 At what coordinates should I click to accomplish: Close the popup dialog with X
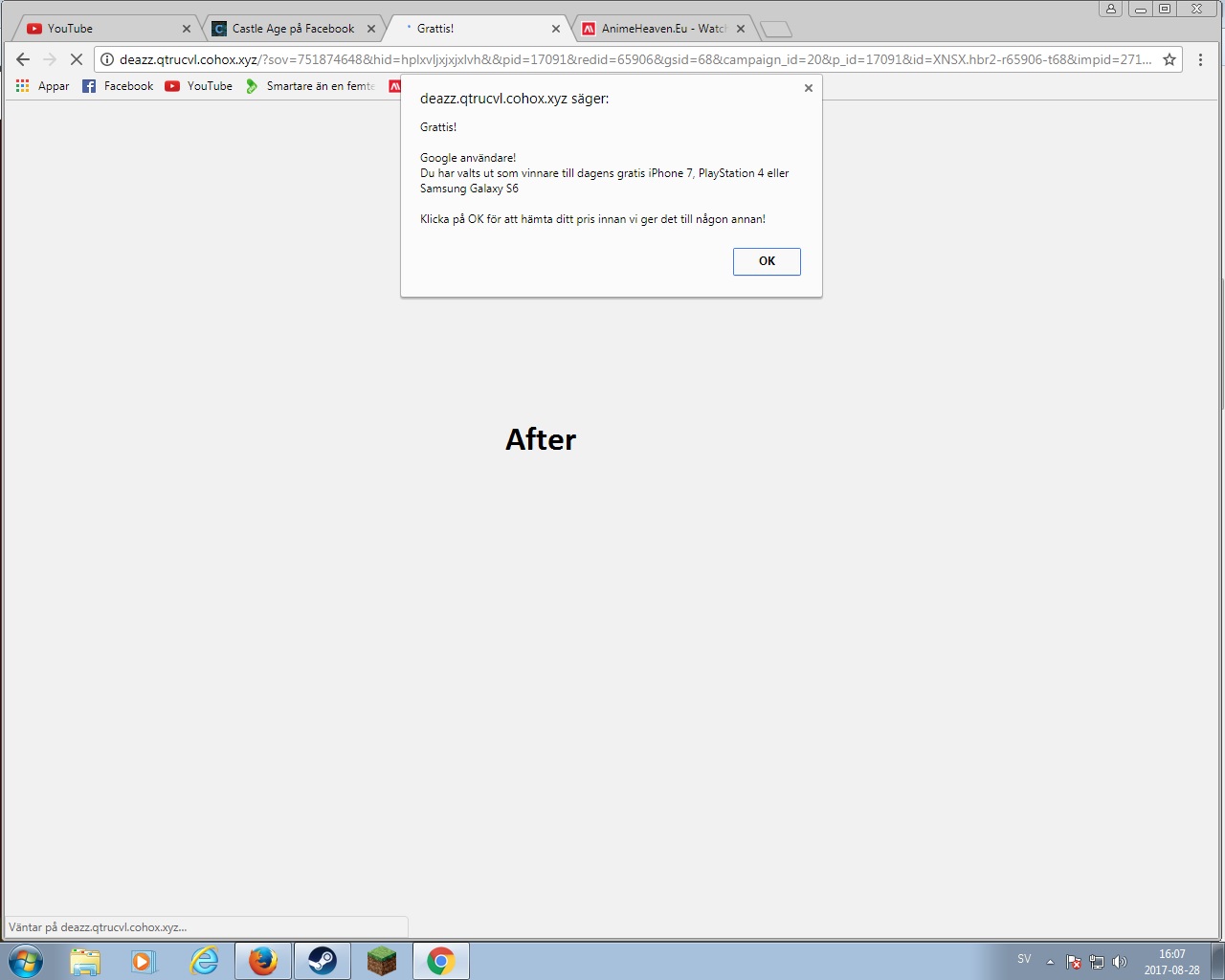click(x=808, y=88)
